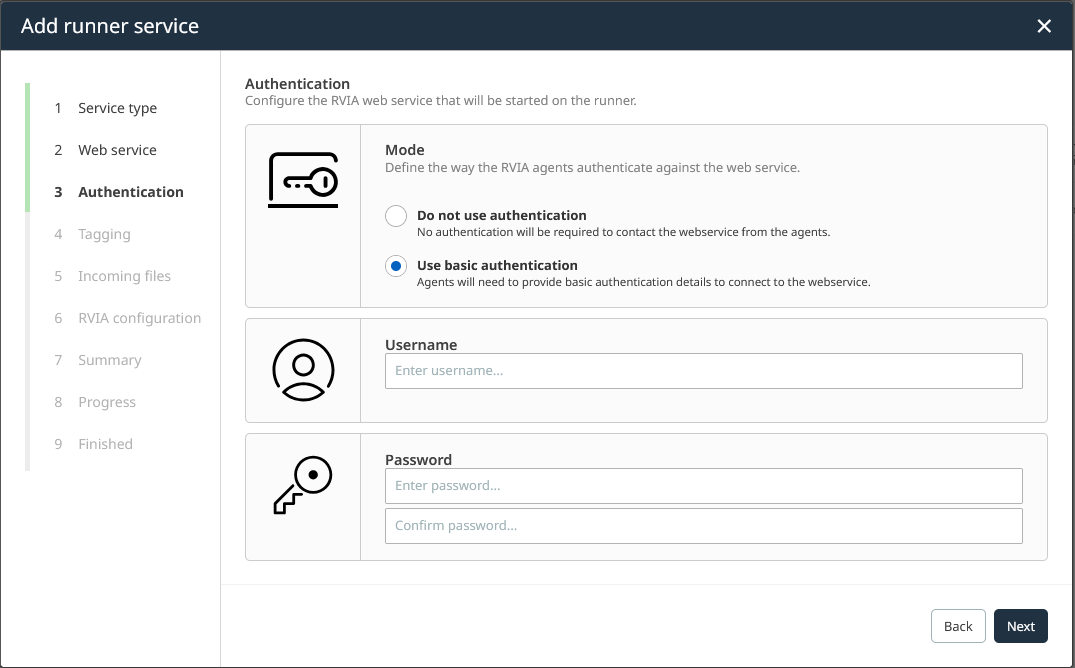Close the Add runner service dialog
The width and height of the screenshot is (1075, 668).
click(1044, 26)
